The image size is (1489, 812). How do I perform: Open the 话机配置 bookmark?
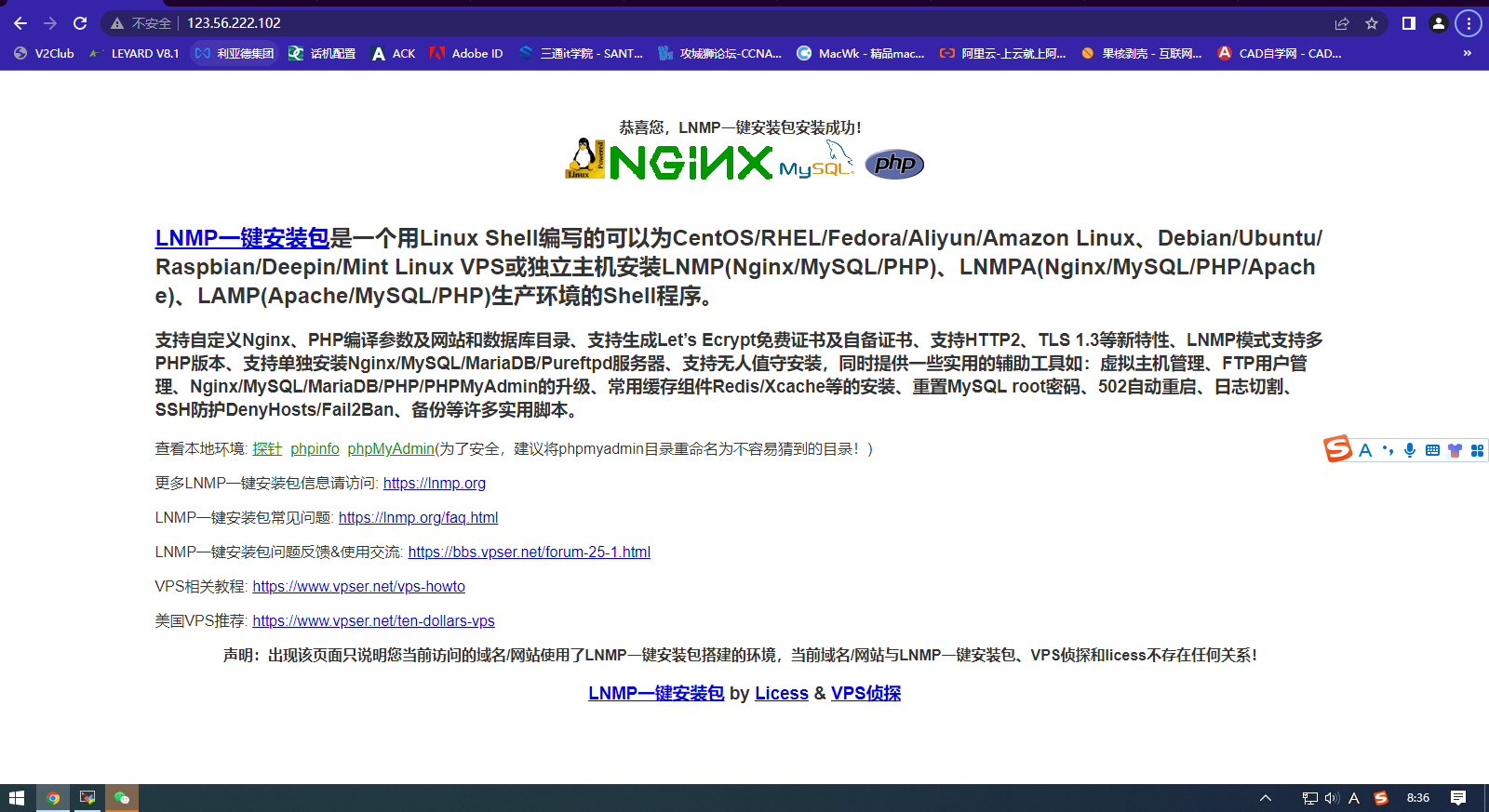pyautogui.click(x=322, y=53)
